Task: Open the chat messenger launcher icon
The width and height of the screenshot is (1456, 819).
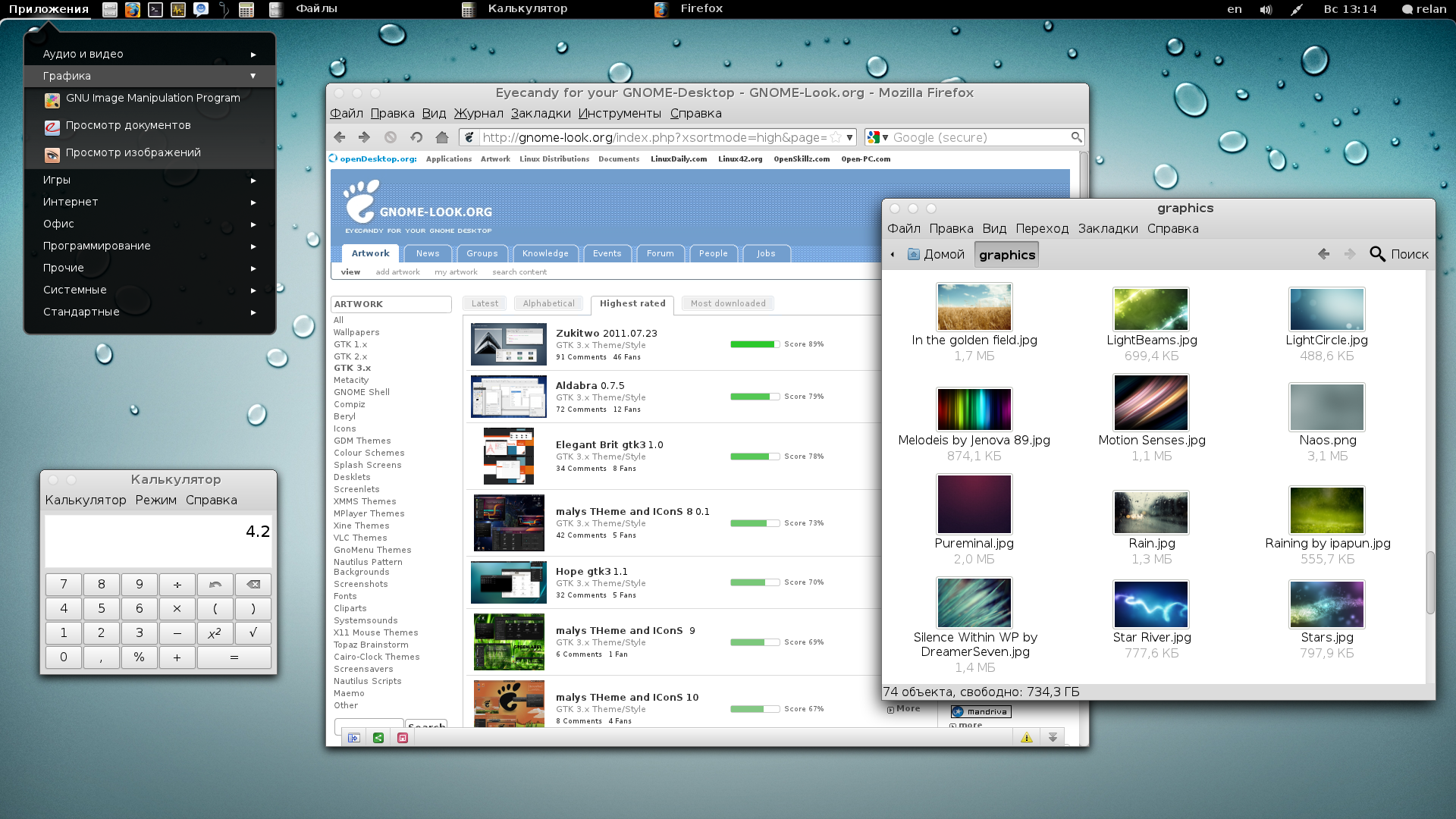Action: 201,10
